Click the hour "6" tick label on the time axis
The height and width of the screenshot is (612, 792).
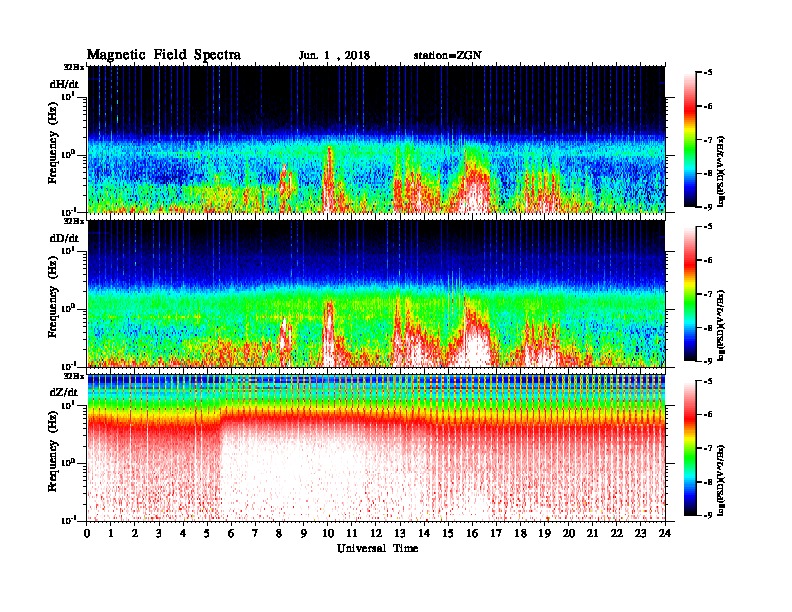(x=231, y=533)
